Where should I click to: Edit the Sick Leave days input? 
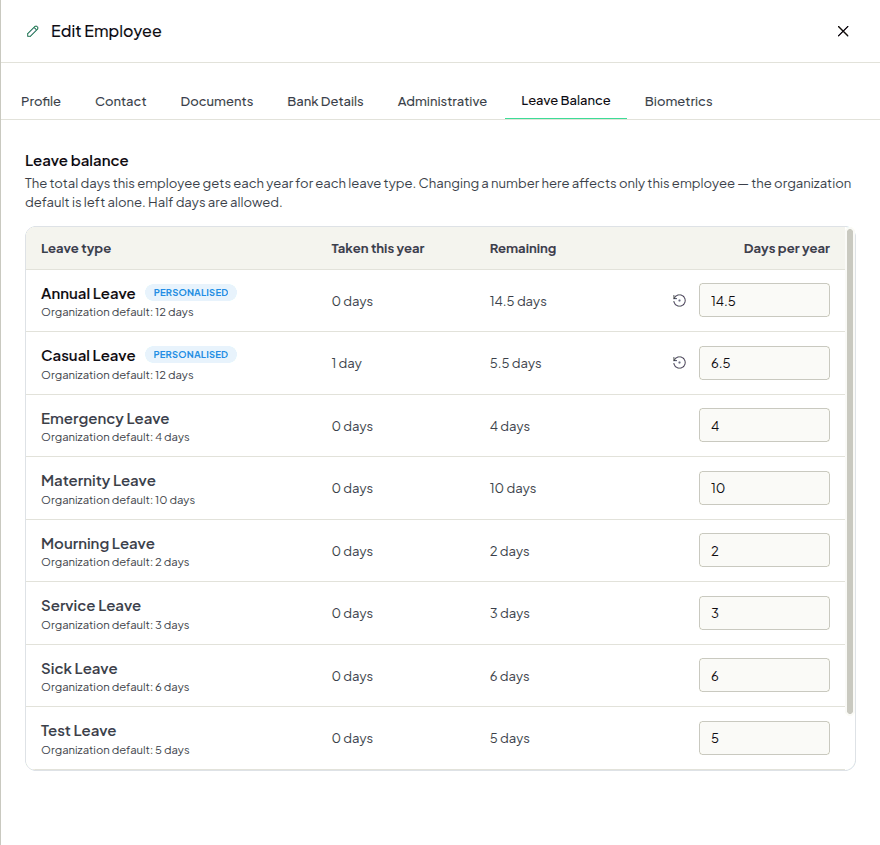click(x=764, y=676)
